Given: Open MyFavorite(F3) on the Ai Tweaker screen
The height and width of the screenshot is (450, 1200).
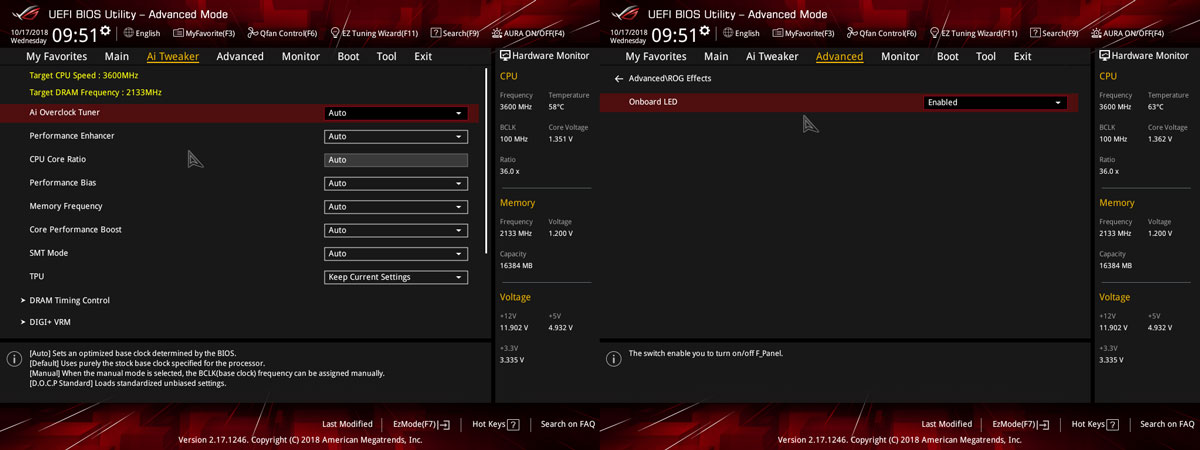Looking at the screenshot, I should [203, 33].
